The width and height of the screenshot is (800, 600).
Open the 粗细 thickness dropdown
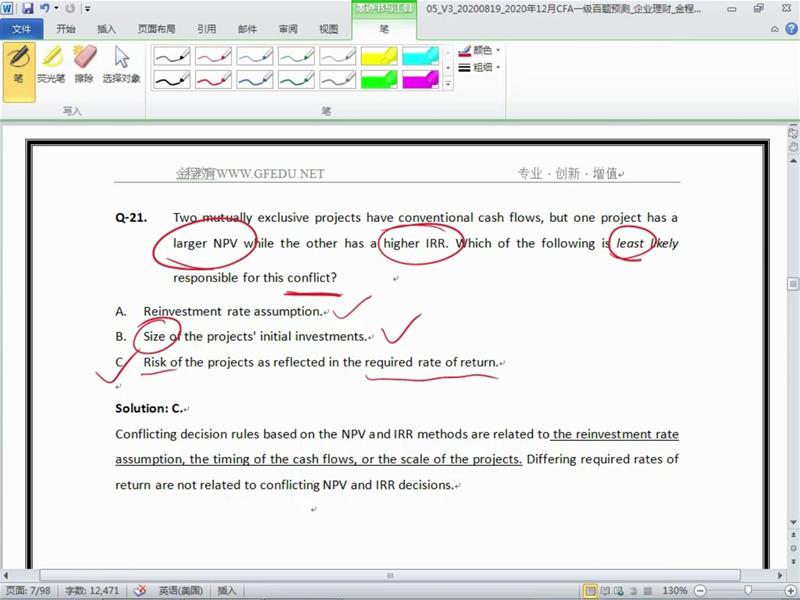tap(480, 67)
